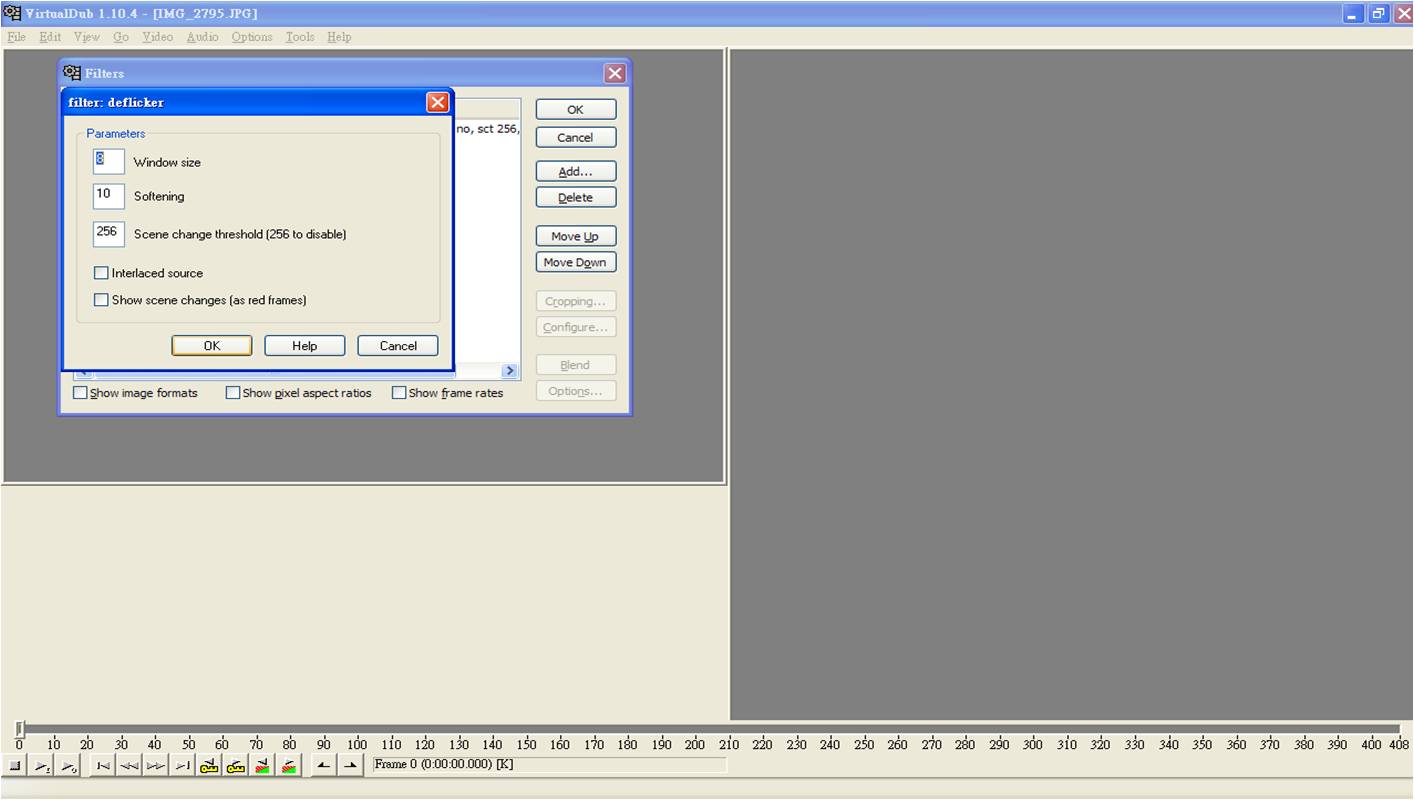The image size is (1414, 800).
Task: Set the selection mark-out point
Action: coord(350,766)
